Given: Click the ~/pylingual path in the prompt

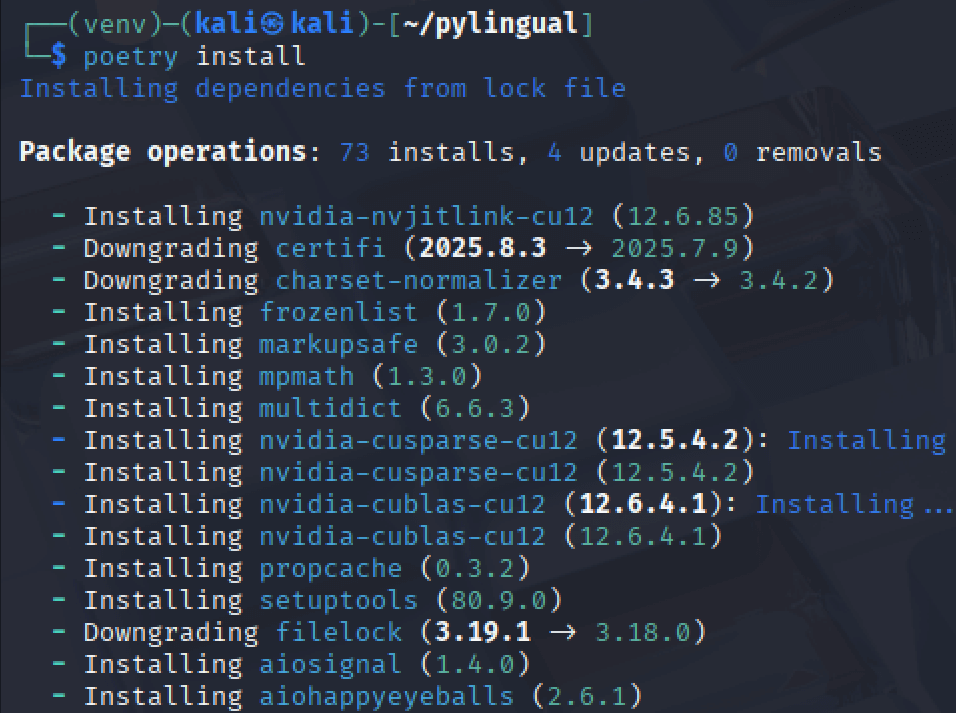Looking at the screenshot, I should coord(490,25).
